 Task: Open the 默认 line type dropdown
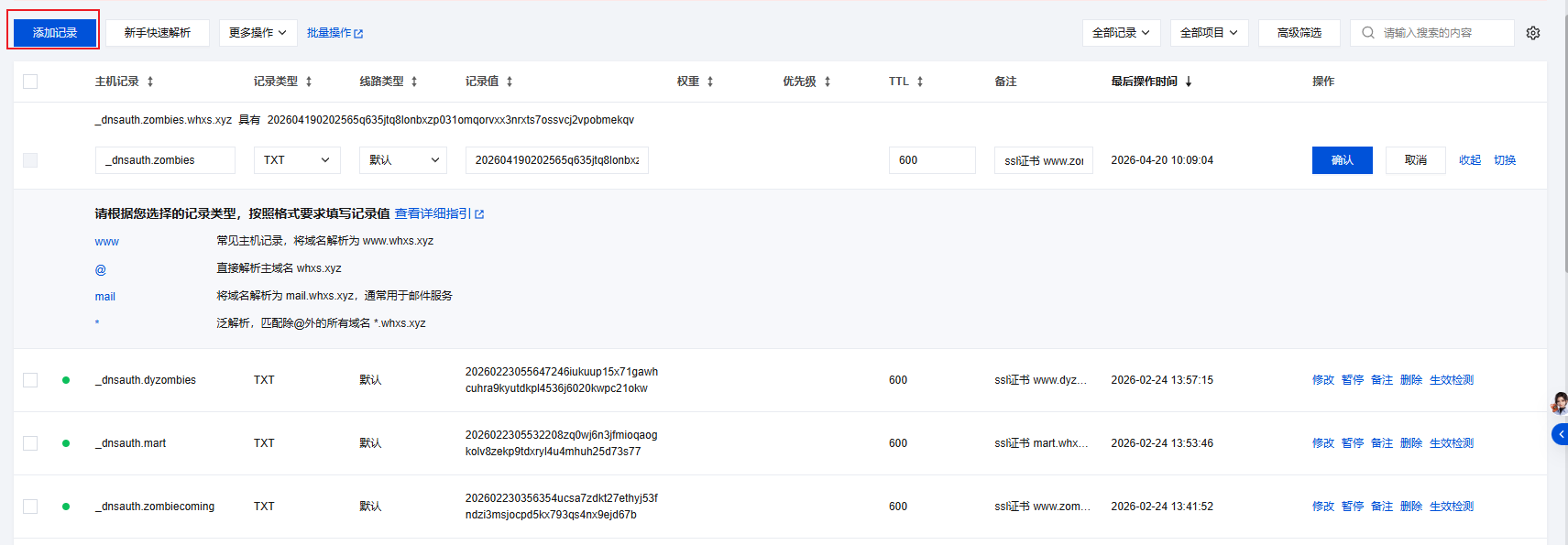[x=403, y=160]
